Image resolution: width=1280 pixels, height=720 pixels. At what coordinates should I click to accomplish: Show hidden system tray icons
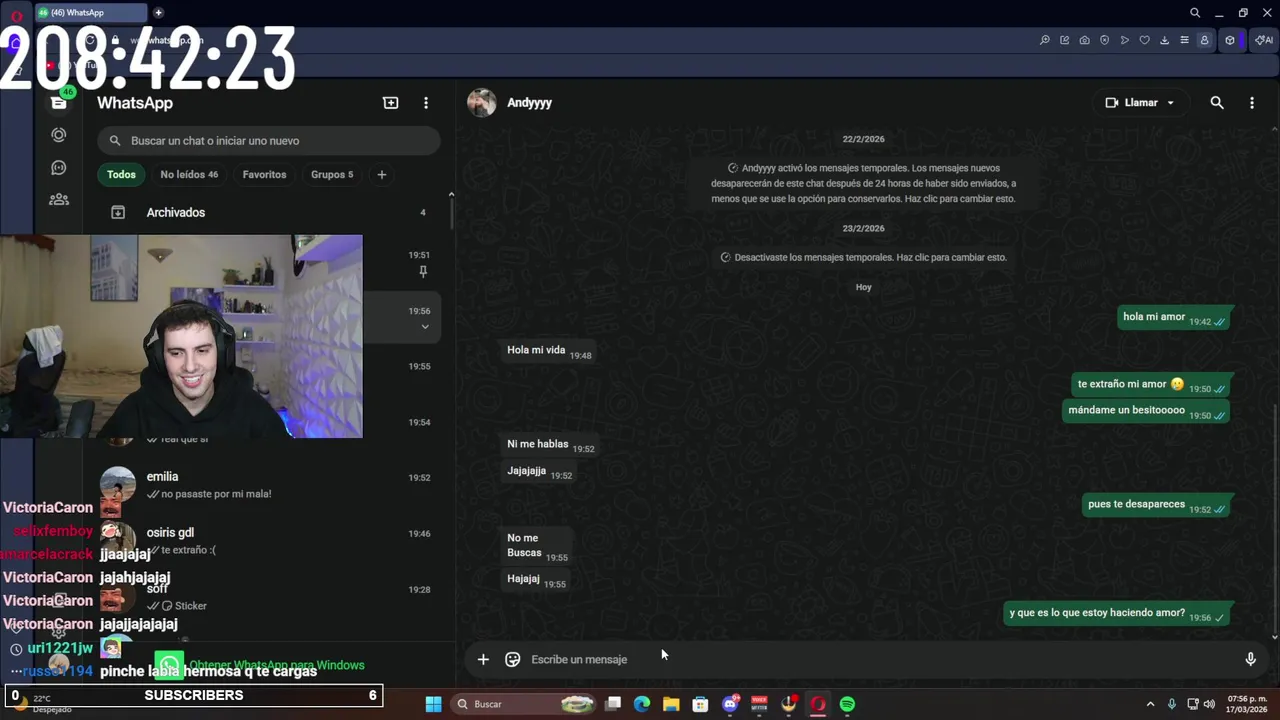(x=1150, y=704)
